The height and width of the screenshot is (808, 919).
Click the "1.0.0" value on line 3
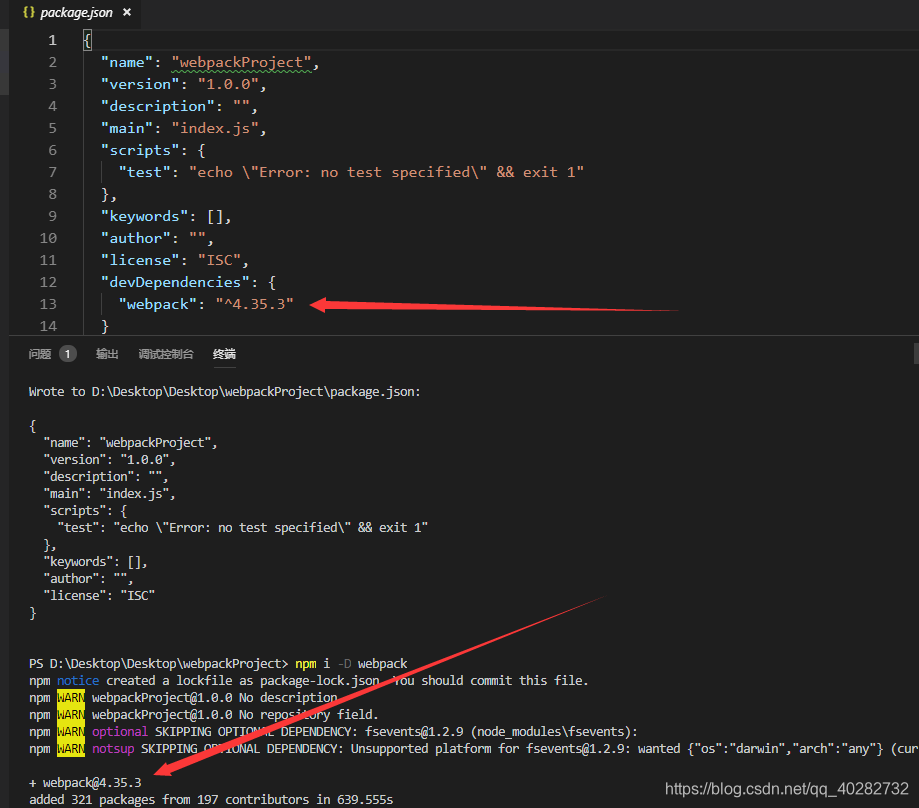tap(229, 84)
